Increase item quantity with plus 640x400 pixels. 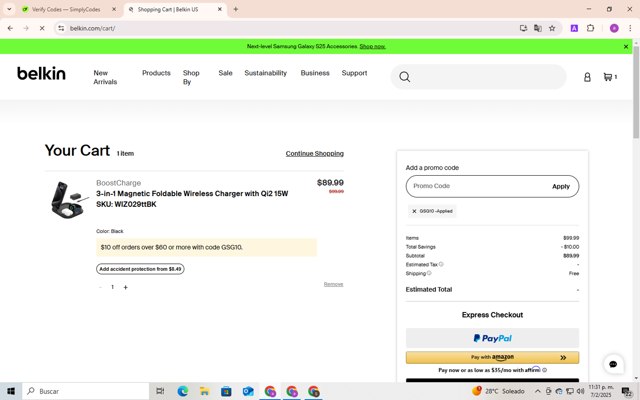click(125, 287)
